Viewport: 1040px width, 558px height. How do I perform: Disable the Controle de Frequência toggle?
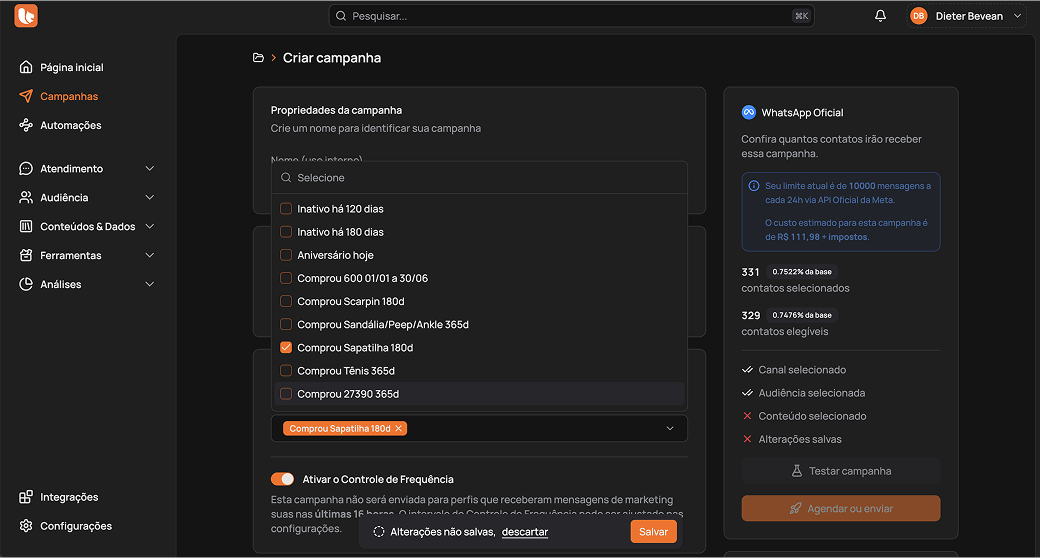click(283, 479)
